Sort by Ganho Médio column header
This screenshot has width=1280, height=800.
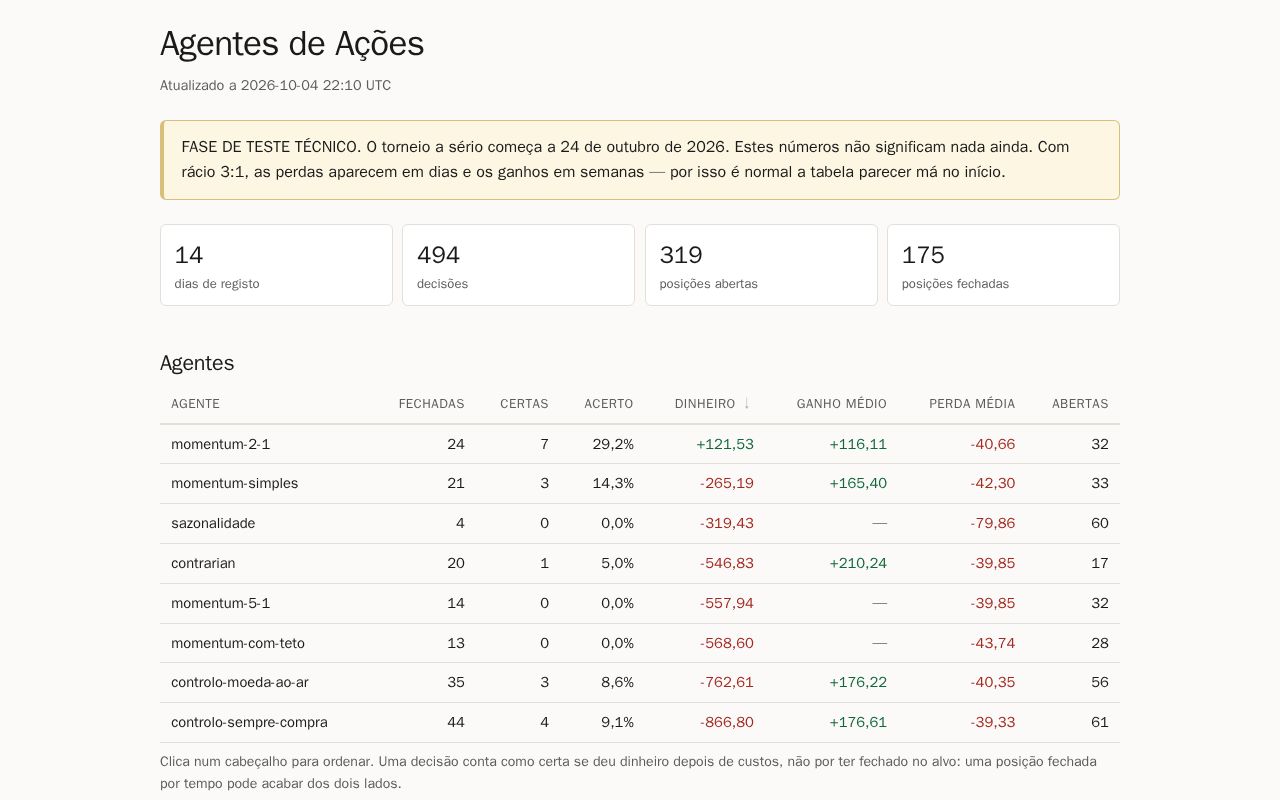(841, 404)
